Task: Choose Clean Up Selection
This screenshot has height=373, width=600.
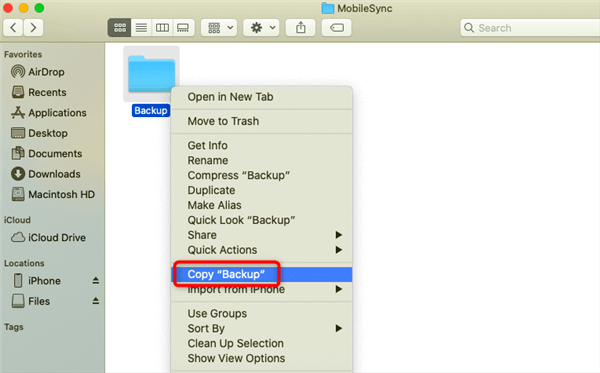Action: tap(261, 344)
